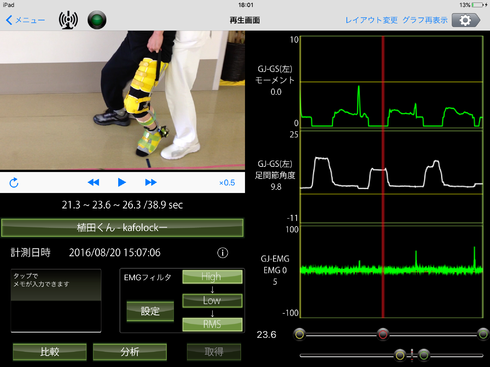Tap the 計測日時 label
Image resolution: width=490 pixels, height=367 pixels.
click(30, 253)
